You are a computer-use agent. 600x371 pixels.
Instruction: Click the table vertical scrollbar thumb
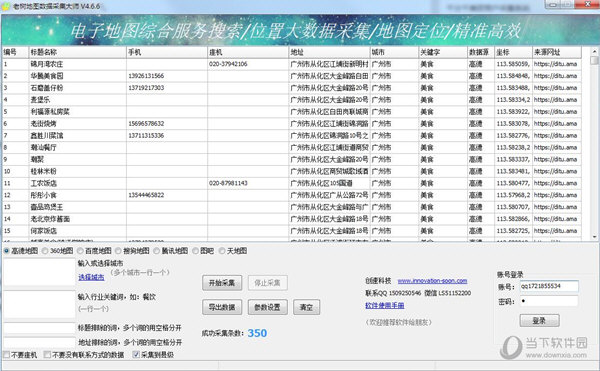tap(594, 60)
